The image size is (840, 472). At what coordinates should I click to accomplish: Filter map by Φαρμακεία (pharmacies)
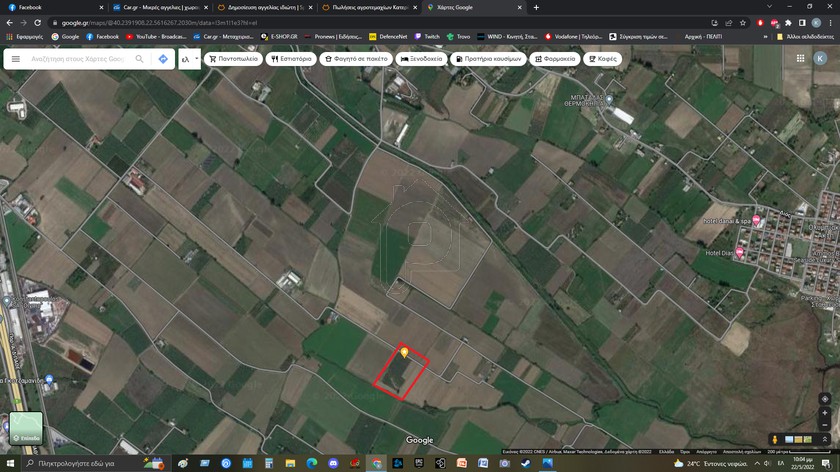555,59
